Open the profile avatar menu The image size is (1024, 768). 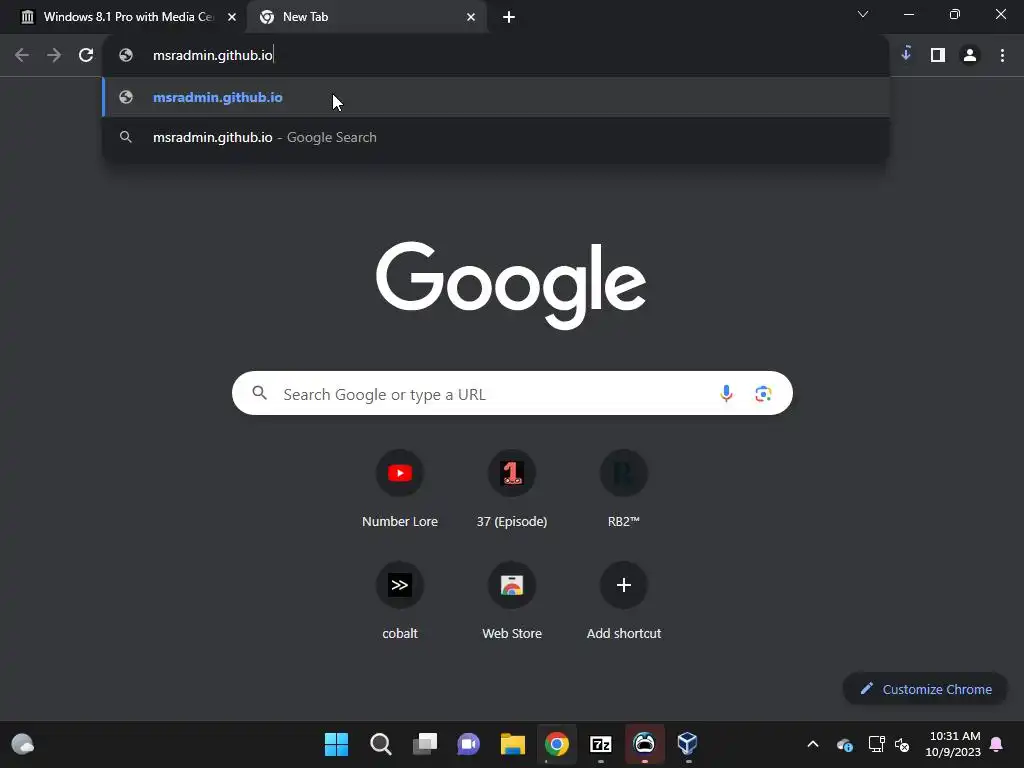point(970,56)
